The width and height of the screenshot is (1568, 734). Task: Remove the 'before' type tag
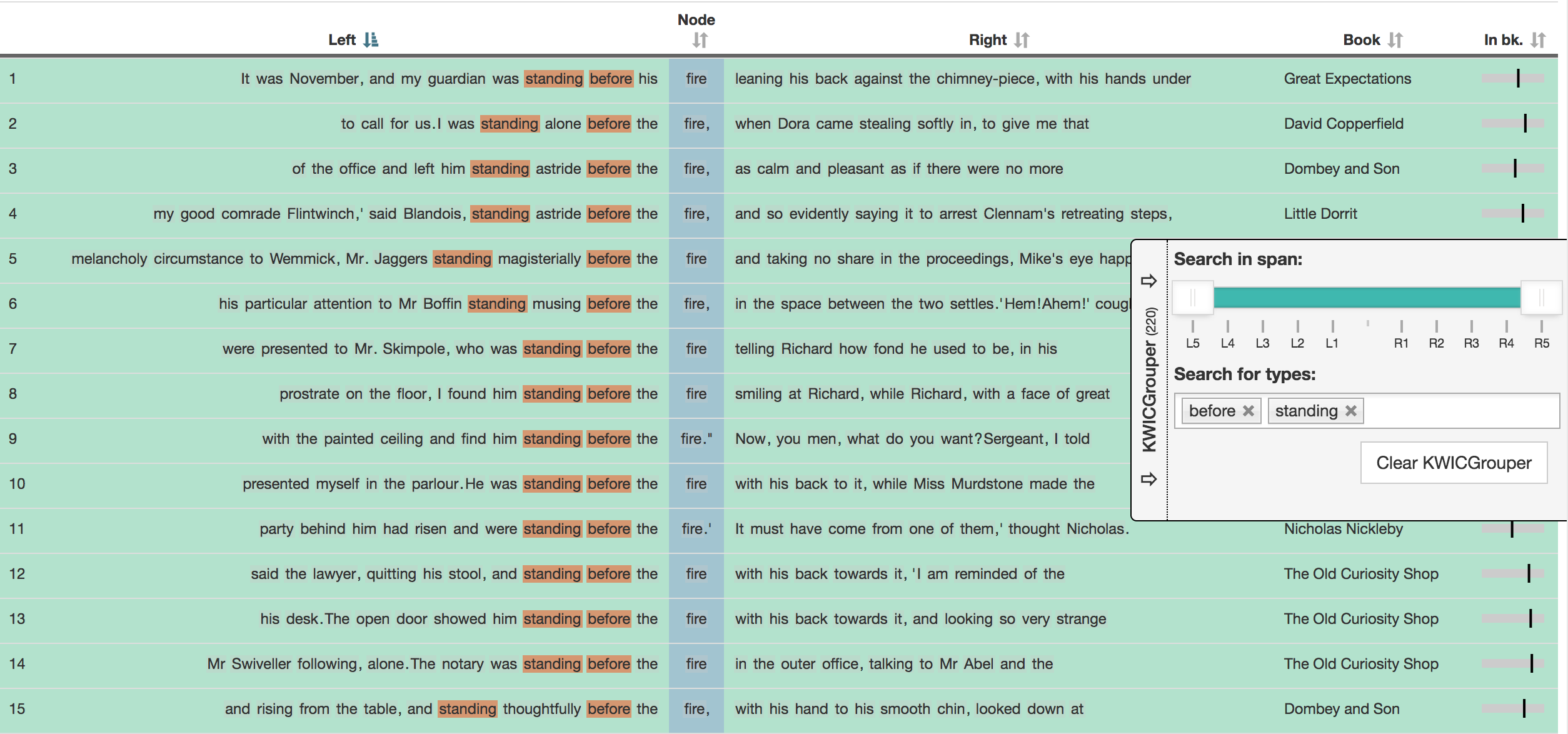pos(1249,411)
